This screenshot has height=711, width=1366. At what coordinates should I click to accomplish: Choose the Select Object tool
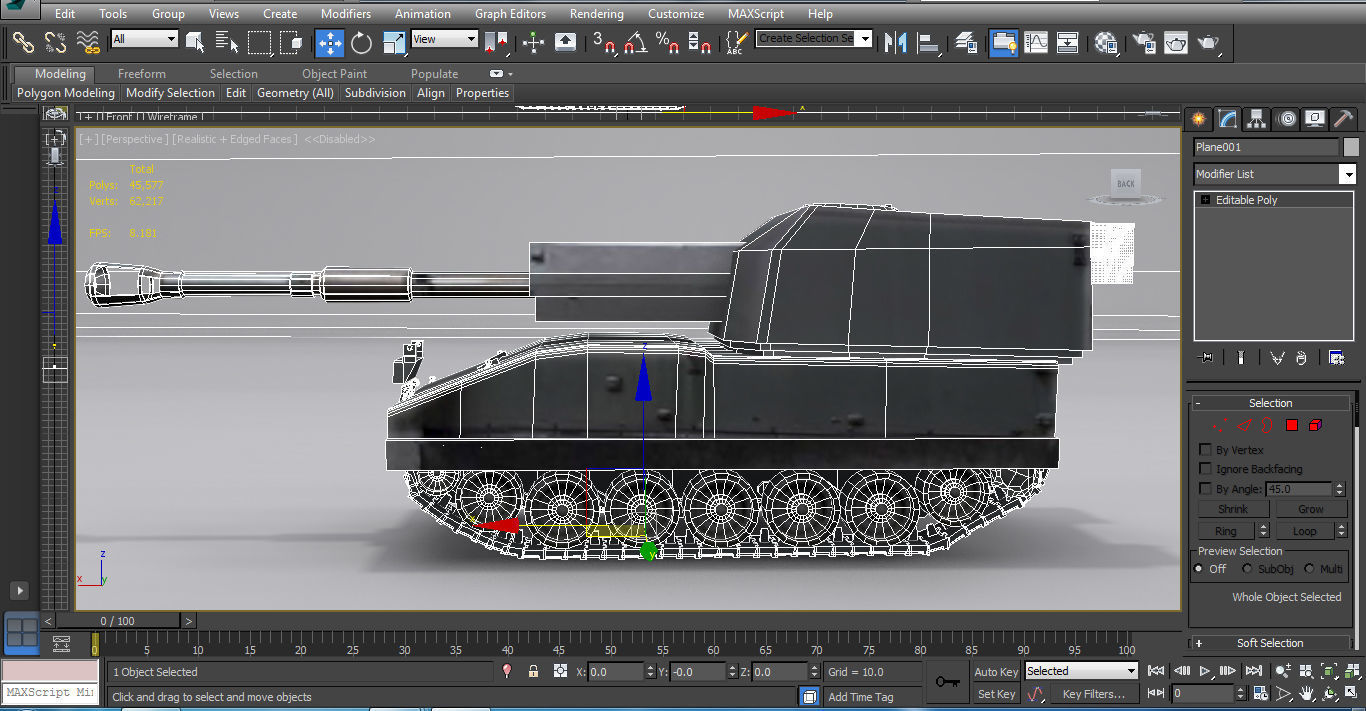[195, 42]
